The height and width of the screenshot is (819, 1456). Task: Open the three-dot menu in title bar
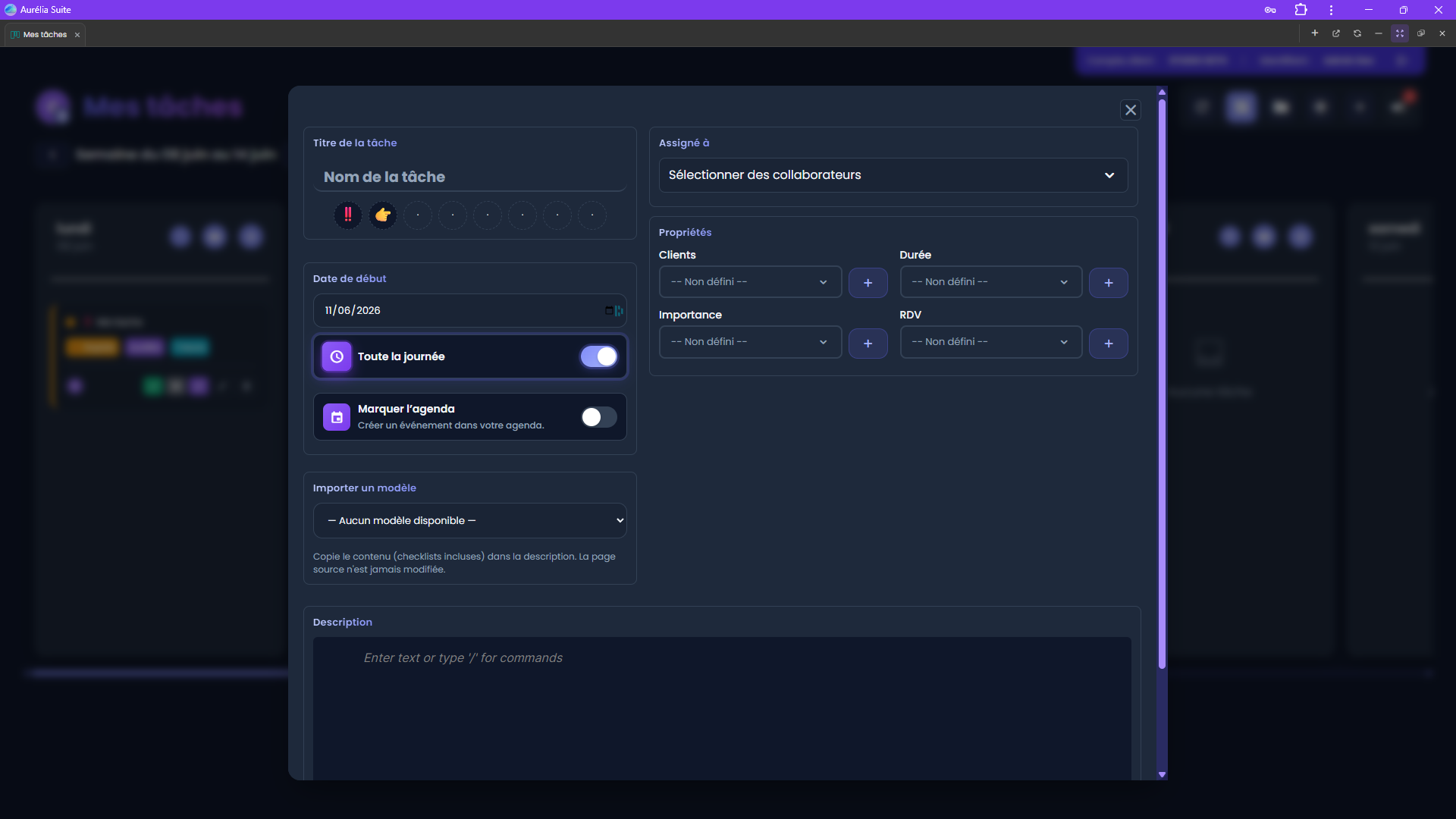click(1331, 10)
